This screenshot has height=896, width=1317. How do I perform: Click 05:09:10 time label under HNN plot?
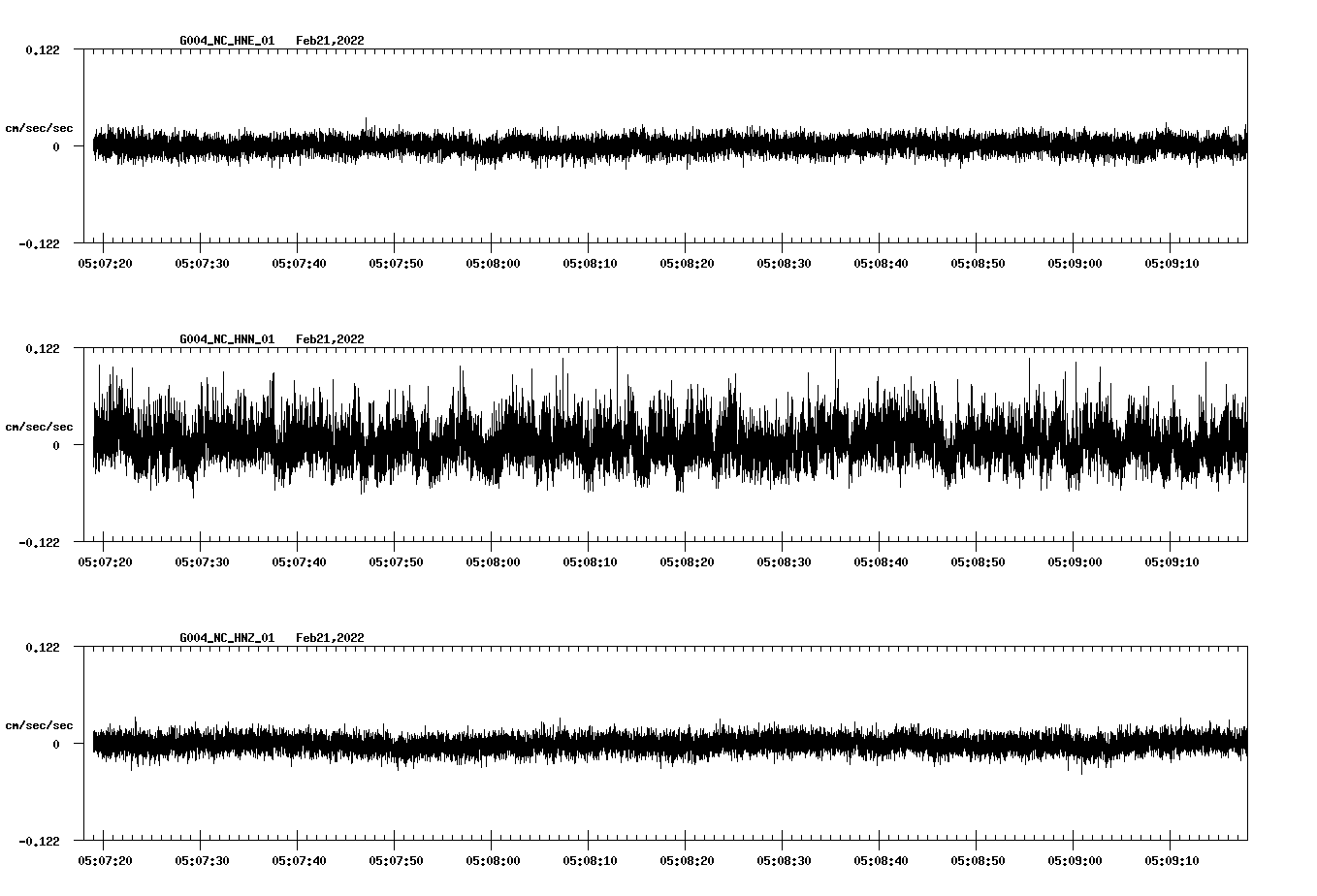click(1172, 561)
